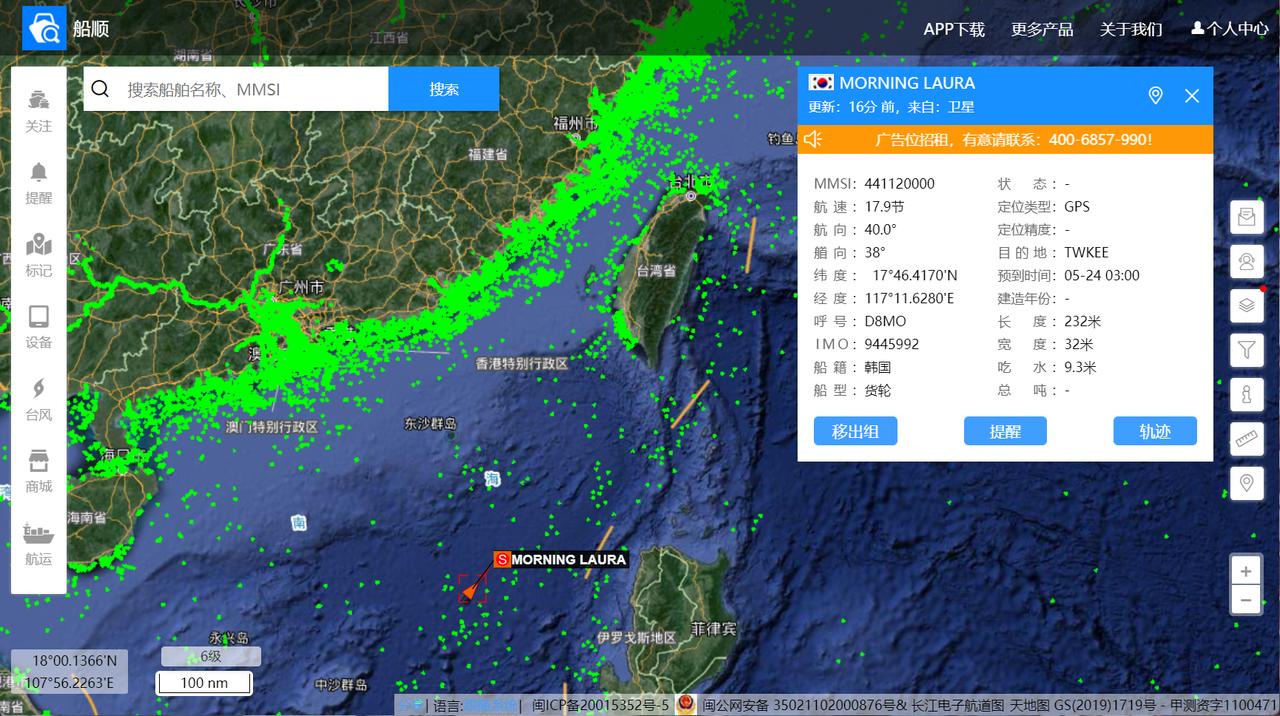Locate MORNING LAURA via pin icon in header

[1155, 95]
